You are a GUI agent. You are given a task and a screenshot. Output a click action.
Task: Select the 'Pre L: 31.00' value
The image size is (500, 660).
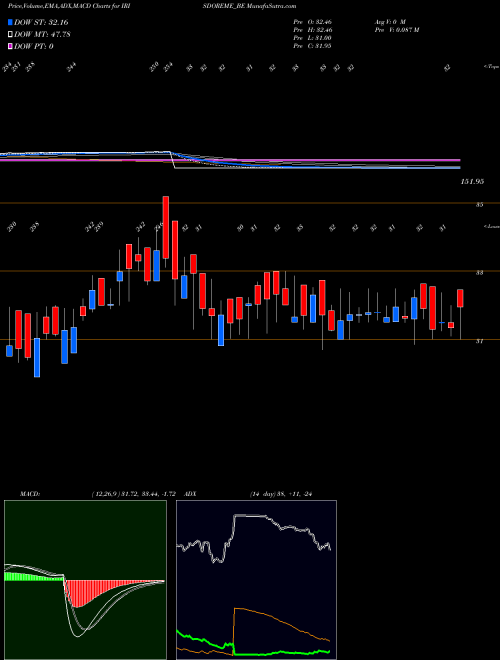click(313, 38)
